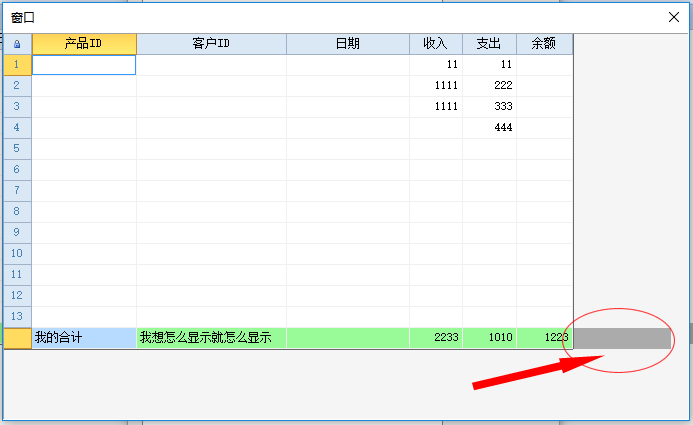Click 支出 cell showing 222

tap(490, 86)
